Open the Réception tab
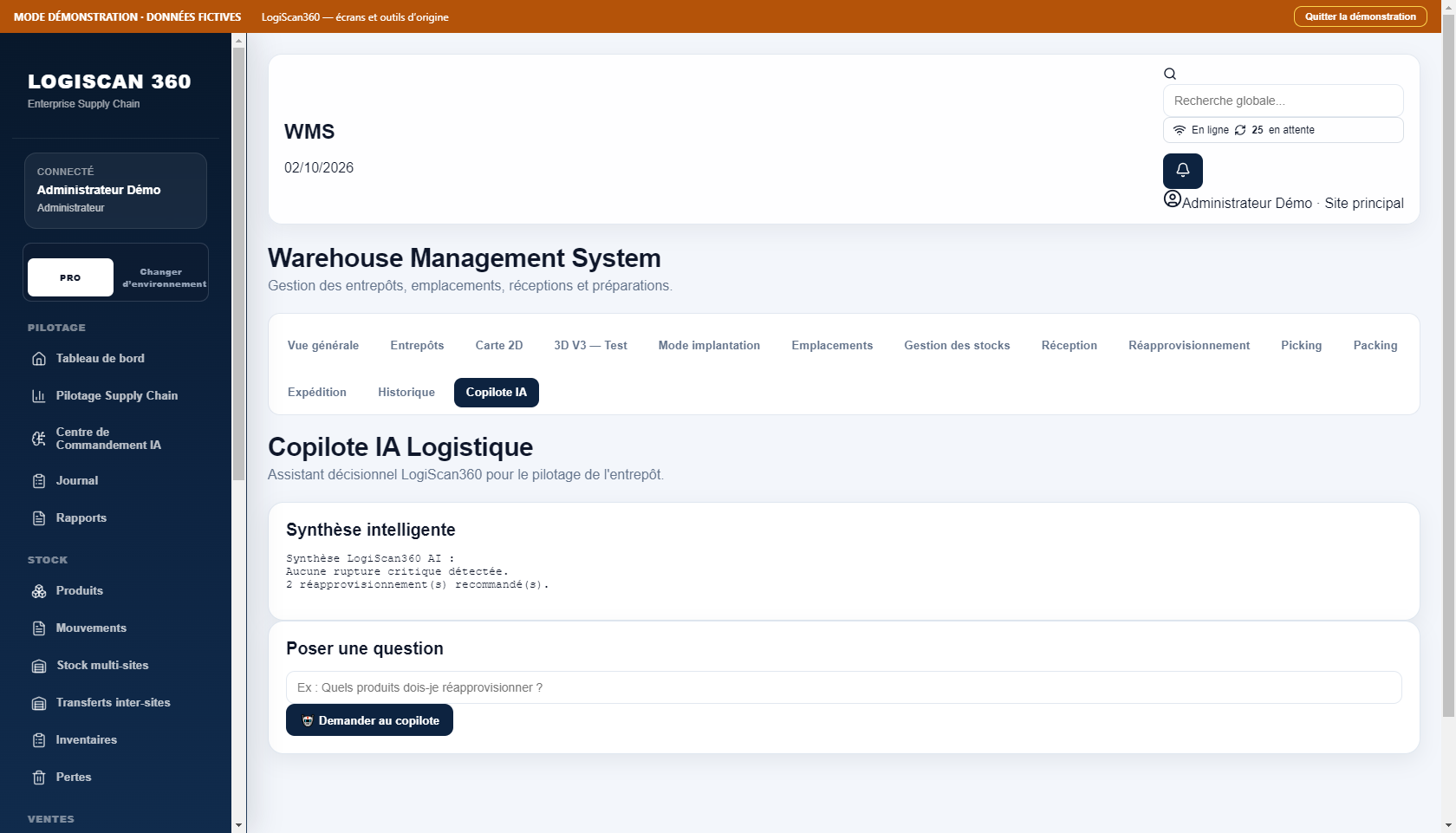Screen dimensions: 1456x833 pos(1069,345)
